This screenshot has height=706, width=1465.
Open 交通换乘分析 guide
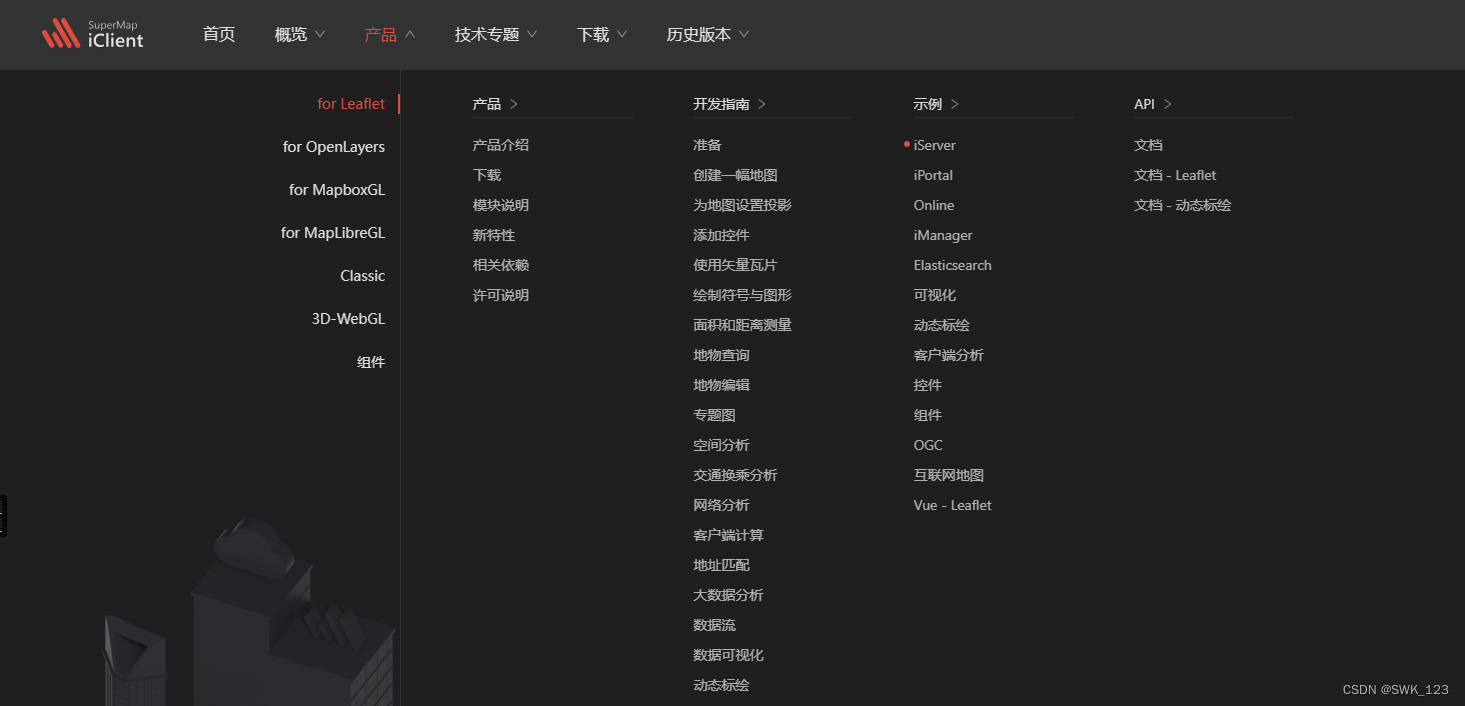tap(735, 475)
